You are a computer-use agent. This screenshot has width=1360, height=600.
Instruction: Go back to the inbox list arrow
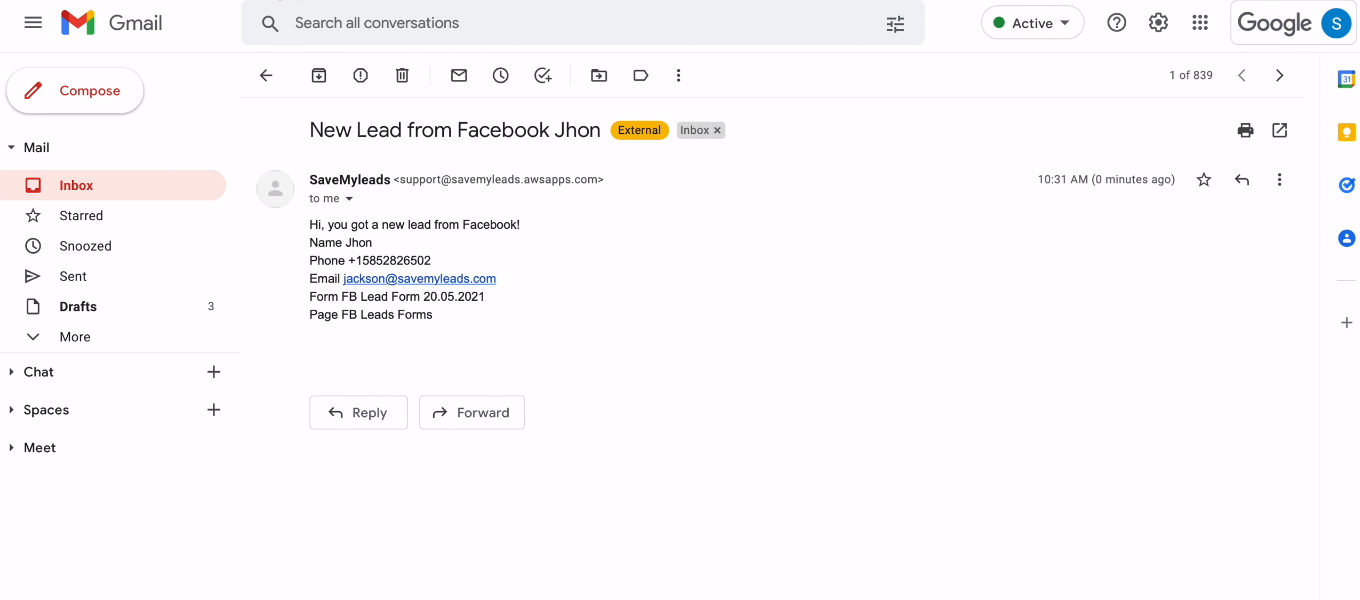[266, 75]
